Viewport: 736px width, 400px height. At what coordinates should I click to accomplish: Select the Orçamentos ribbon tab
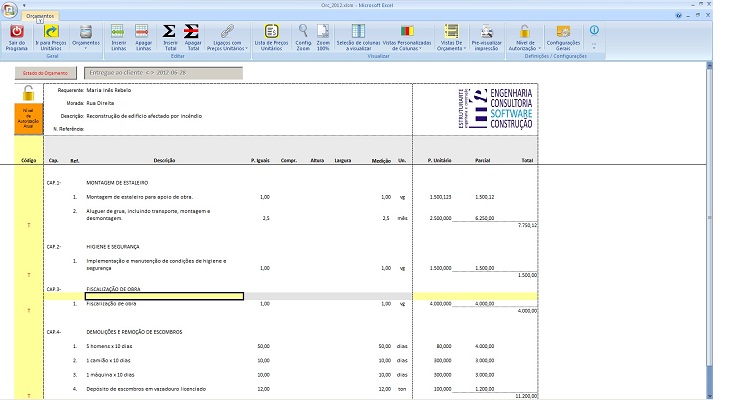click(40, 17)
